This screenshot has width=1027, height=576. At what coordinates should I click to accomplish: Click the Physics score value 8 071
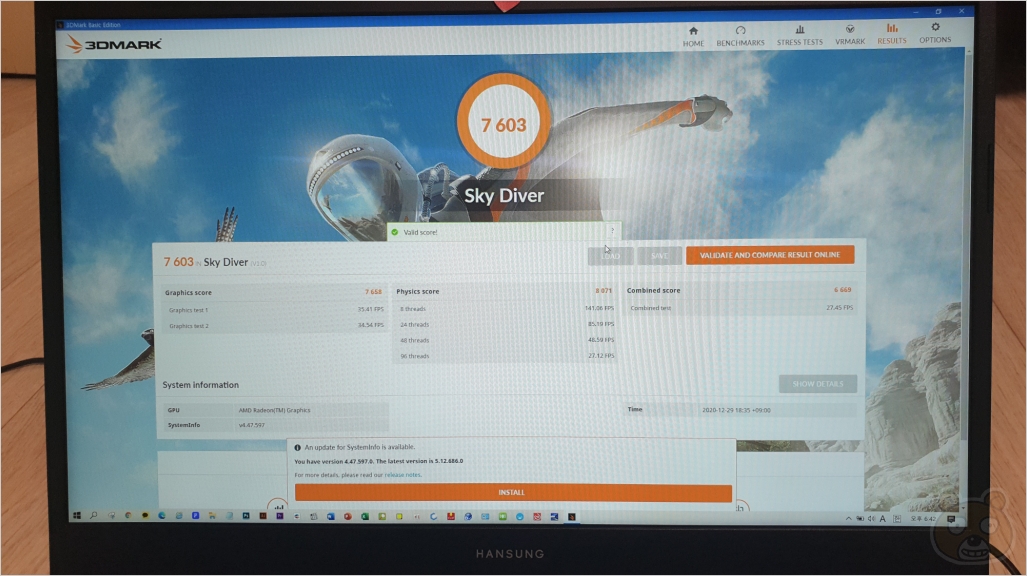point(603,290)
